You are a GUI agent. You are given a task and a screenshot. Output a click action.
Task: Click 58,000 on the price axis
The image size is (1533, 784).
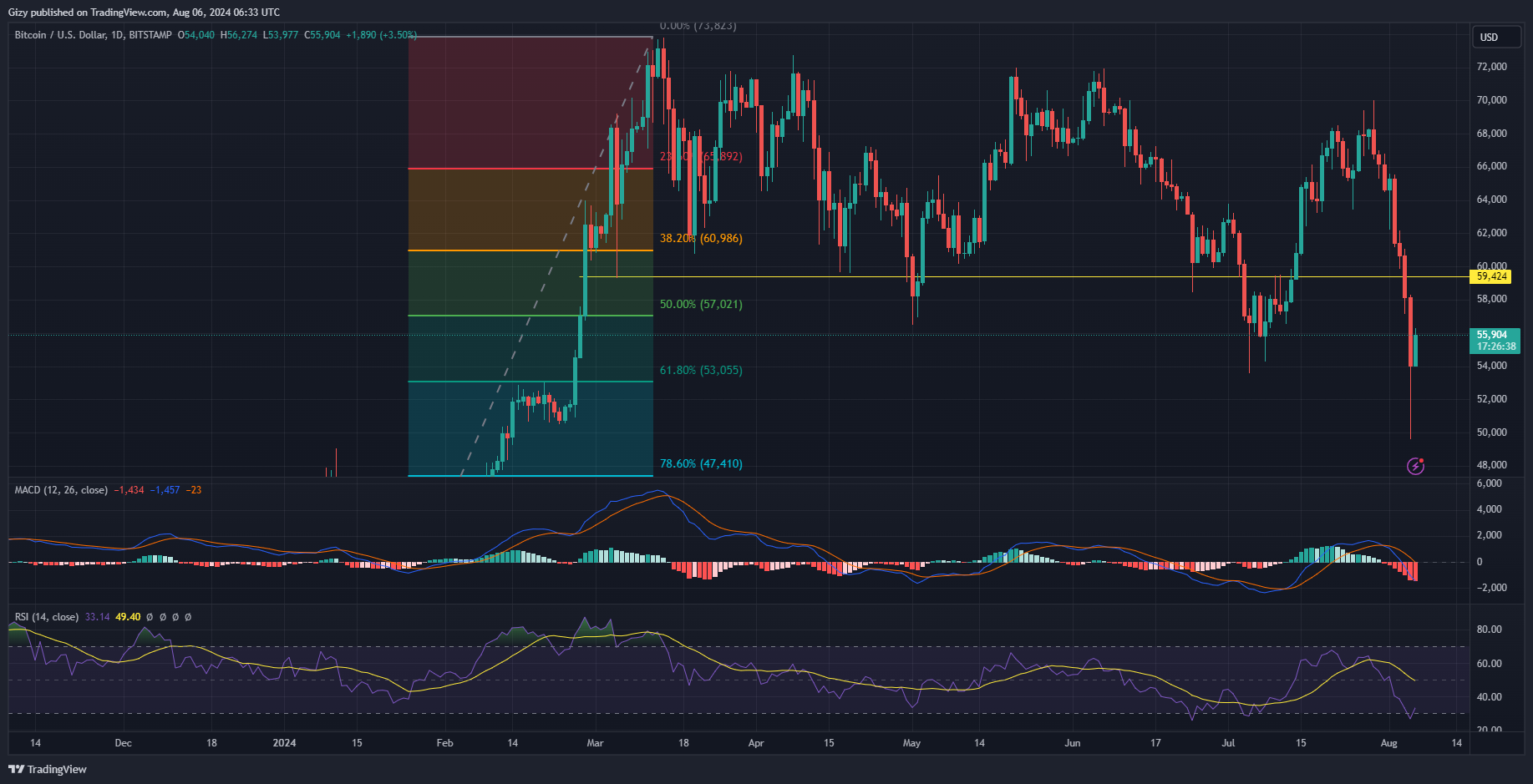point(1492,299)
